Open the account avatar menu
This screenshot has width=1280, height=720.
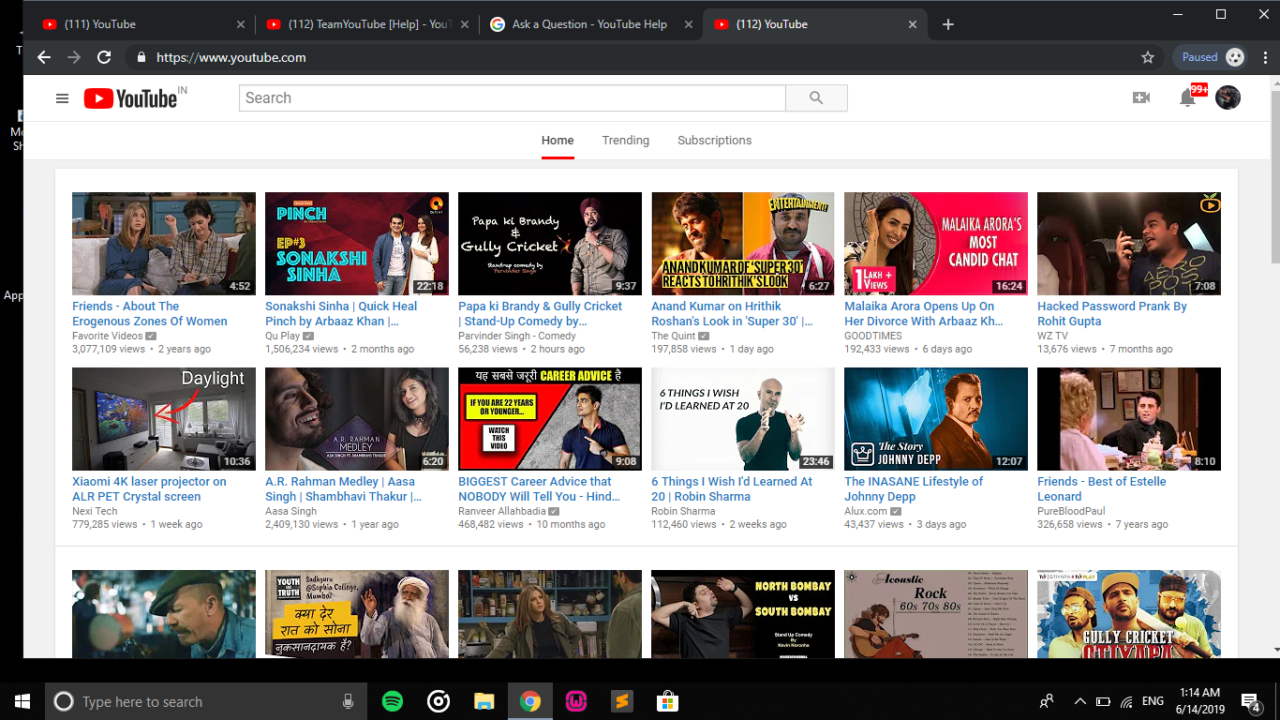point(1227,97)
